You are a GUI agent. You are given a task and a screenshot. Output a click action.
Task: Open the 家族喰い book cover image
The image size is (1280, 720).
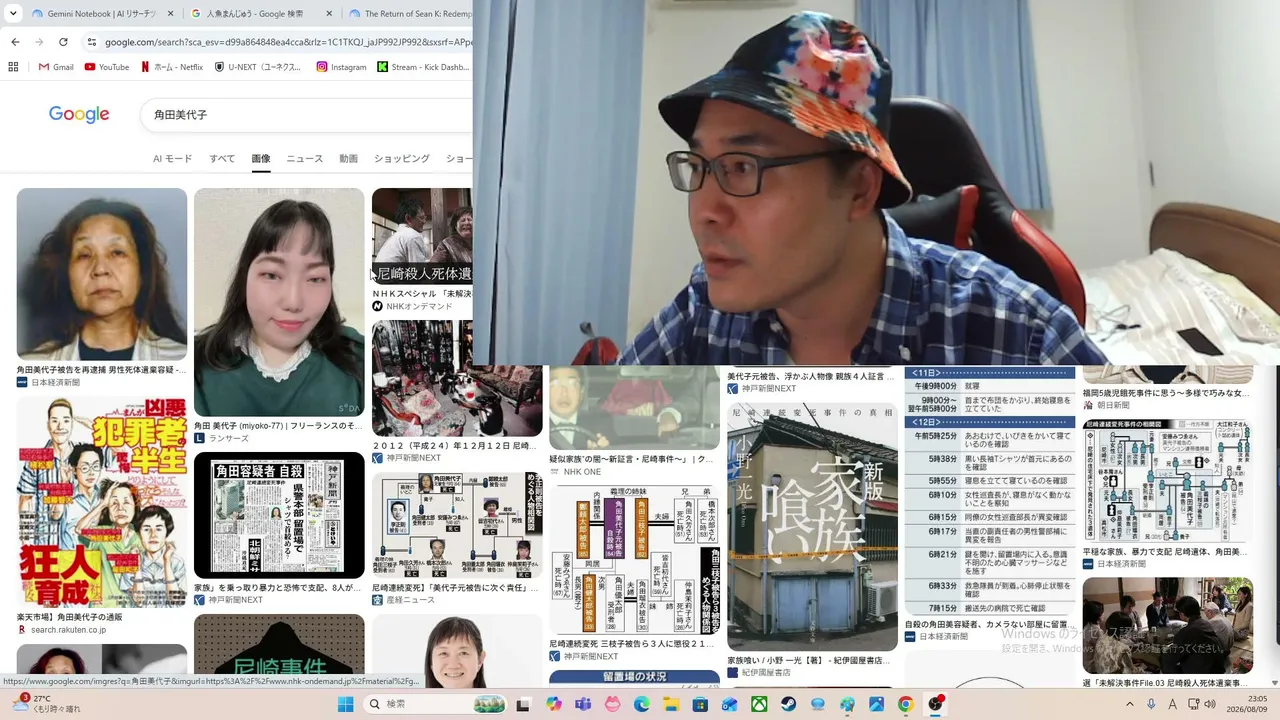(x=812, y=526)
